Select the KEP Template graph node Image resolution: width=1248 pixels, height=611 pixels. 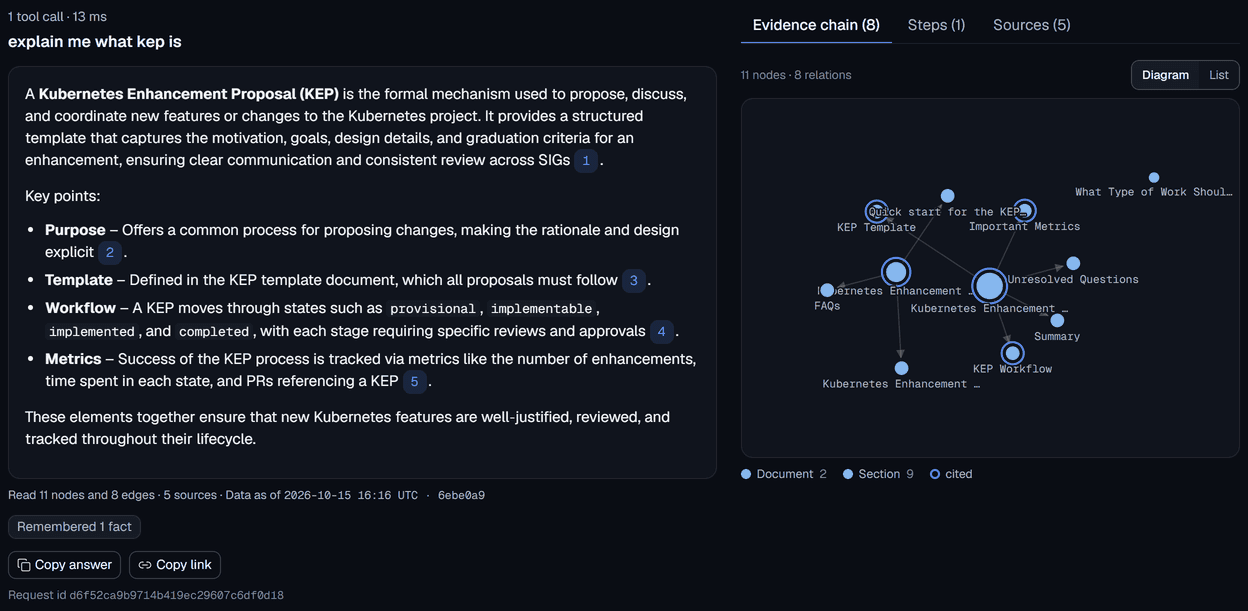click(x=877, y=210)
